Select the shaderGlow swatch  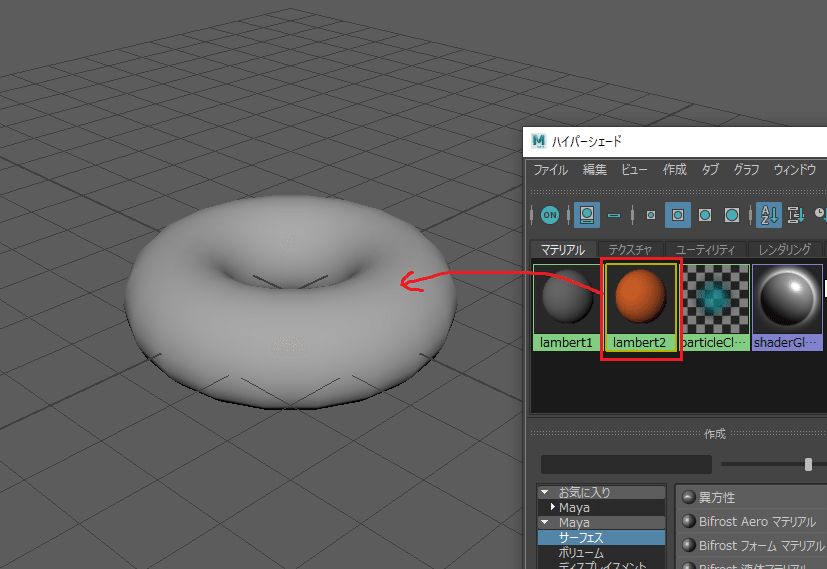[787, 307]
